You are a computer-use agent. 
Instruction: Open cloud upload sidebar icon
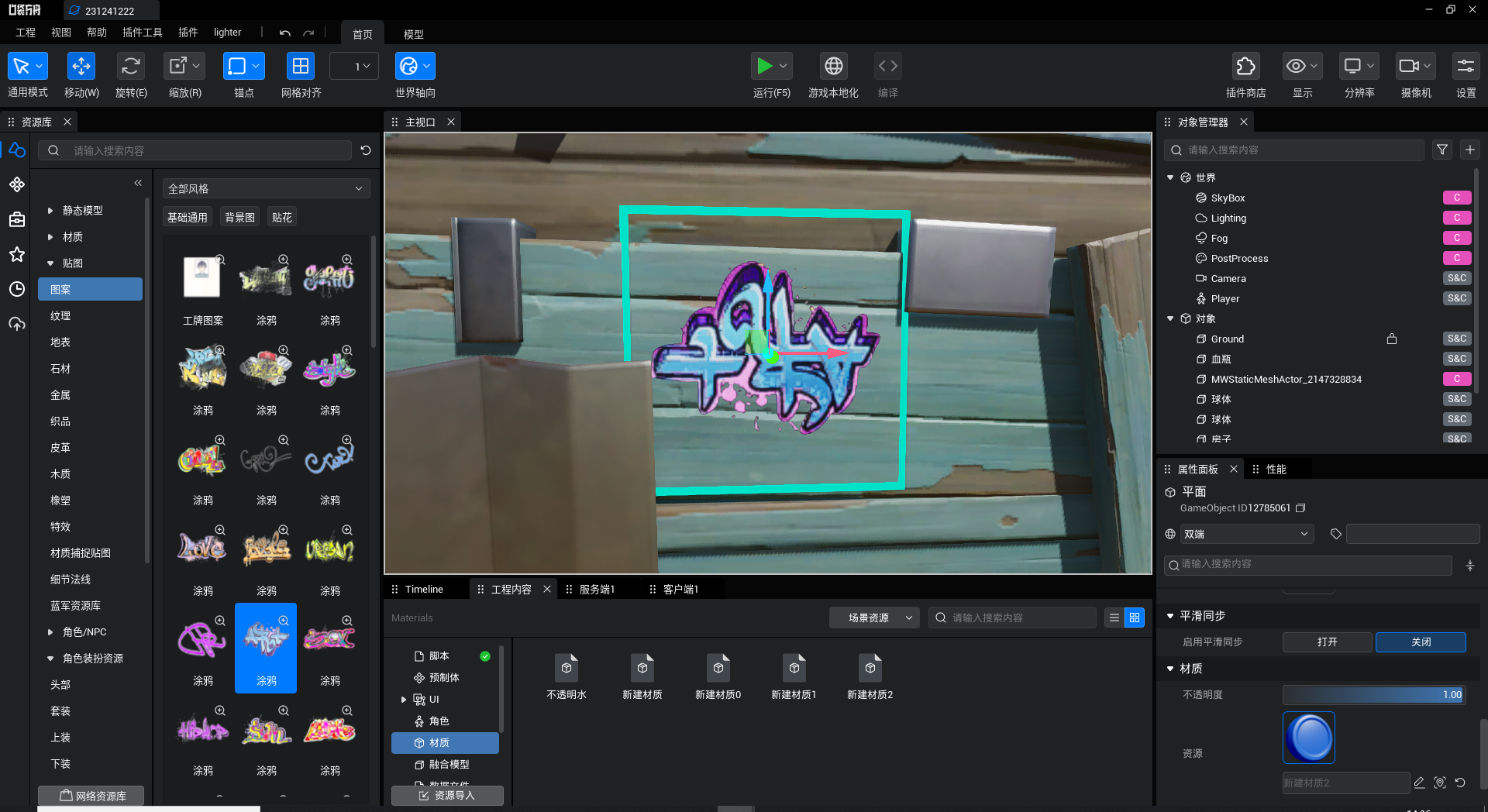(17, 324)
